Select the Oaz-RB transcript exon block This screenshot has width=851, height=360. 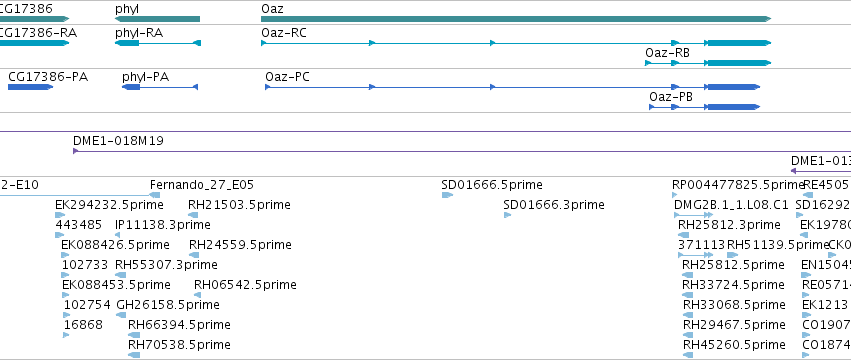coord(739,63)
